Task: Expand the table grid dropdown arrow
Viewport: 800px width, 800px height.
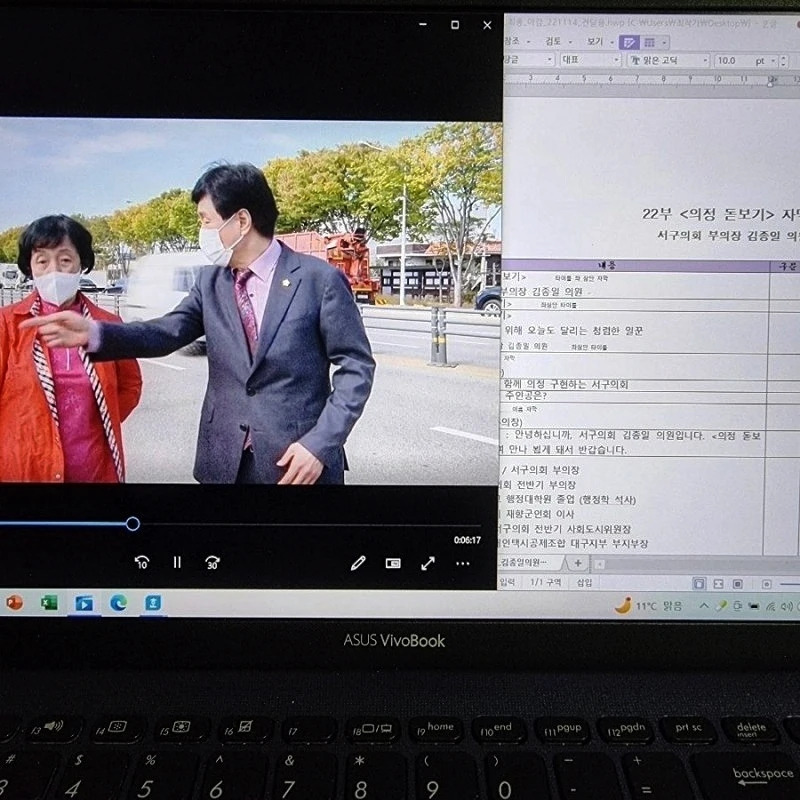Action: pyautogui.click(x=664, y=42)
